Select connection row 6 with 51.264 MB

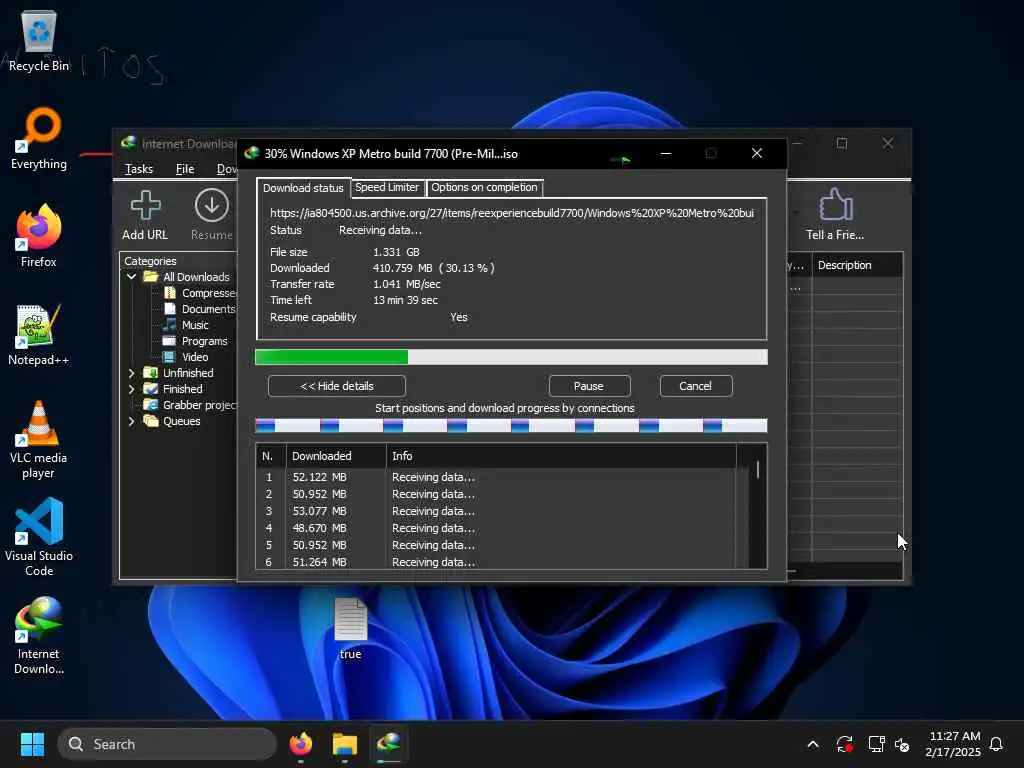click(x=496, y=562)
